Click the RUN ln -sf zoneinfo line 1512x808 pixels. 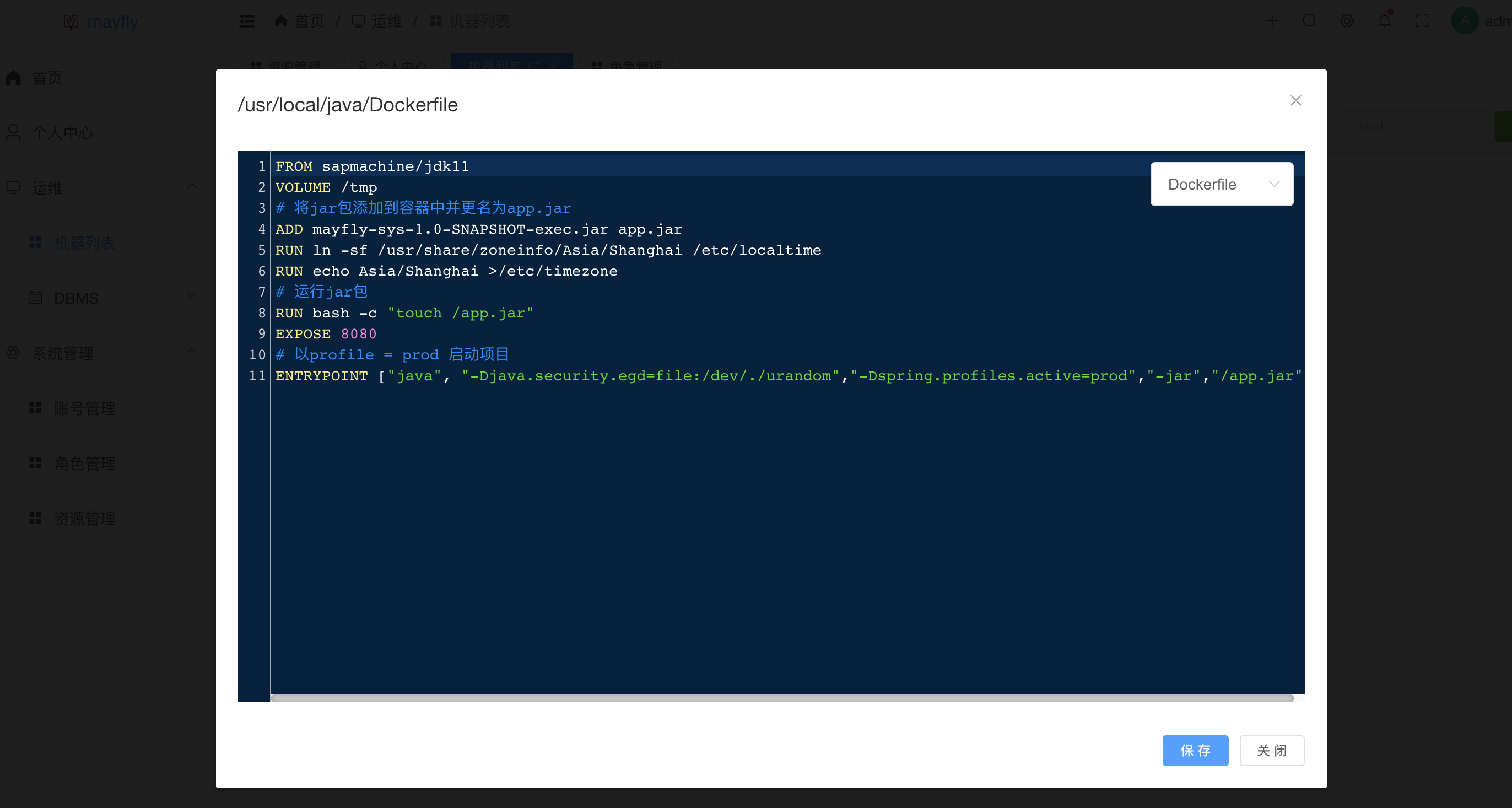point(548,250)
